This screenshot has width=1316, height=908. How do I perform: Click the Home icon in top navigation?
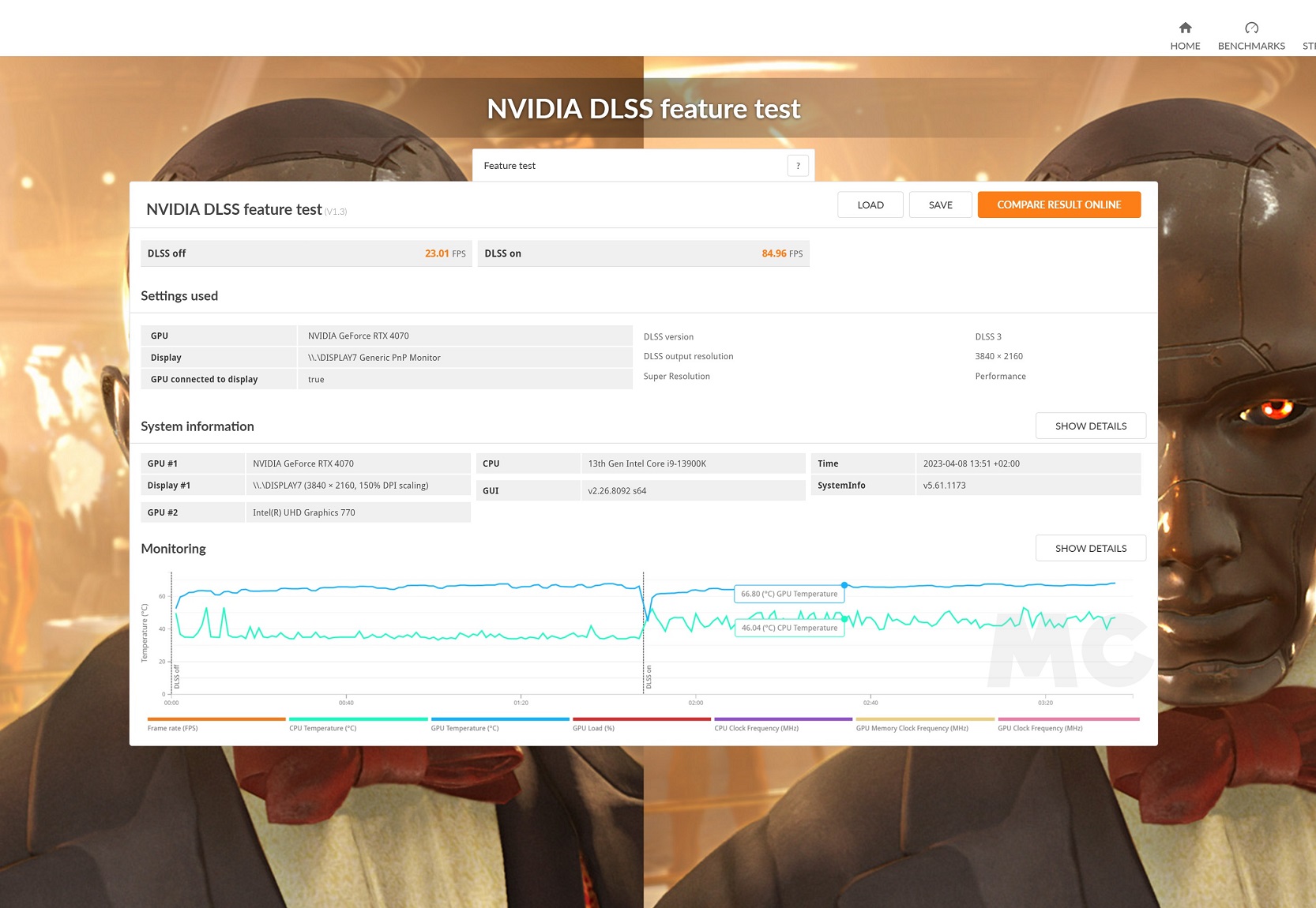[1185, 28]
